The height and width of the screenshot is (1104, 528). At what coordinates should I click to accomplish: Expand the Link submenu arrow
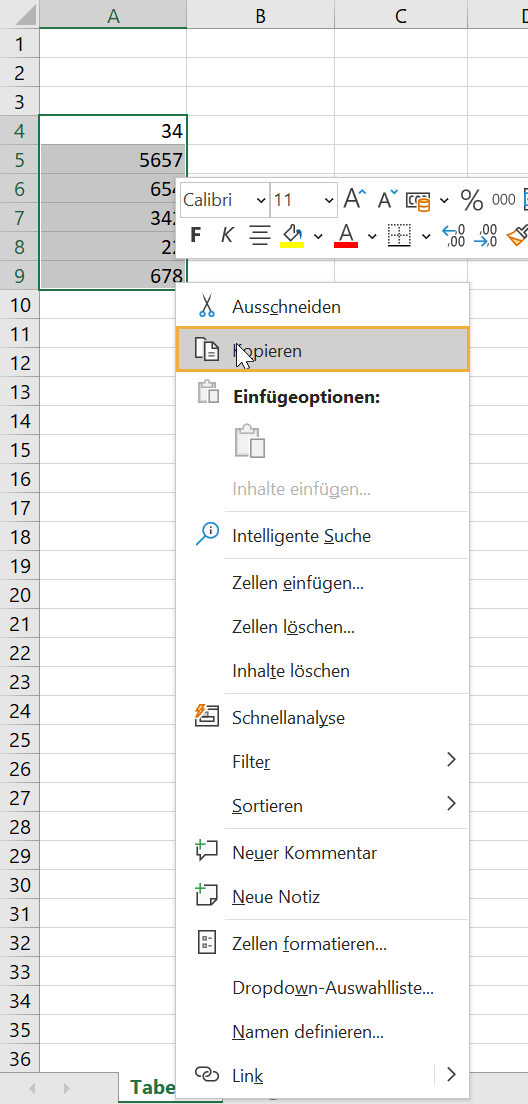[451, 1074]
